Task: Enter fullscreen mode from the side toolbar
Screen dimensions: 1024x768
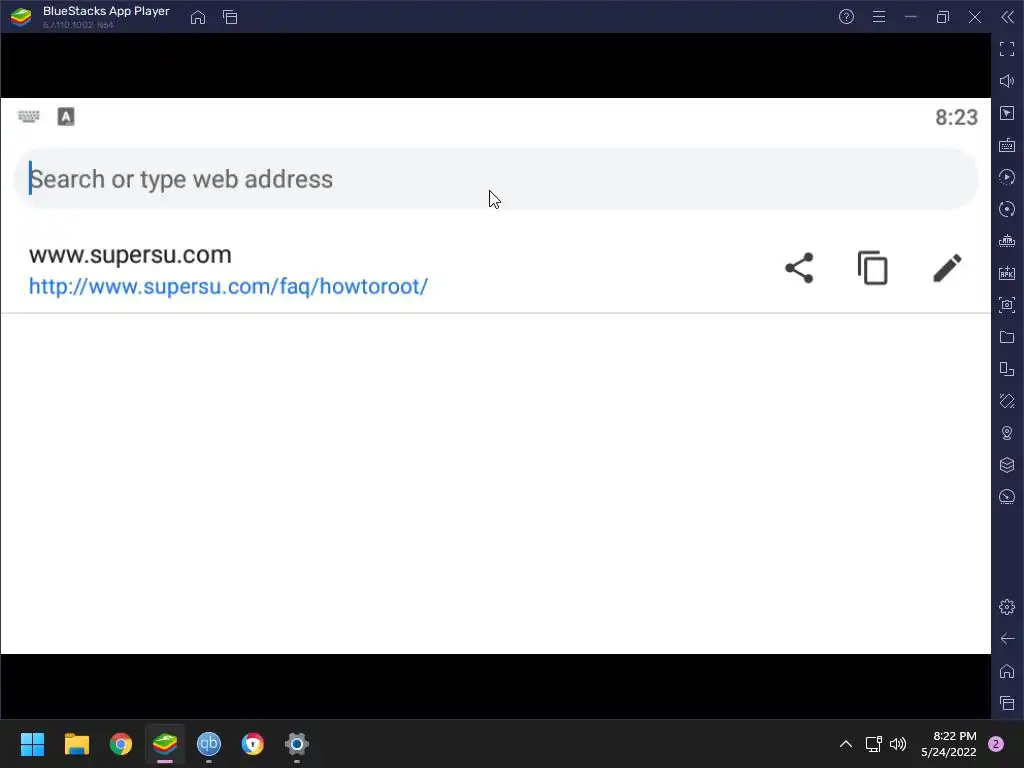Action: [1007, 49]
